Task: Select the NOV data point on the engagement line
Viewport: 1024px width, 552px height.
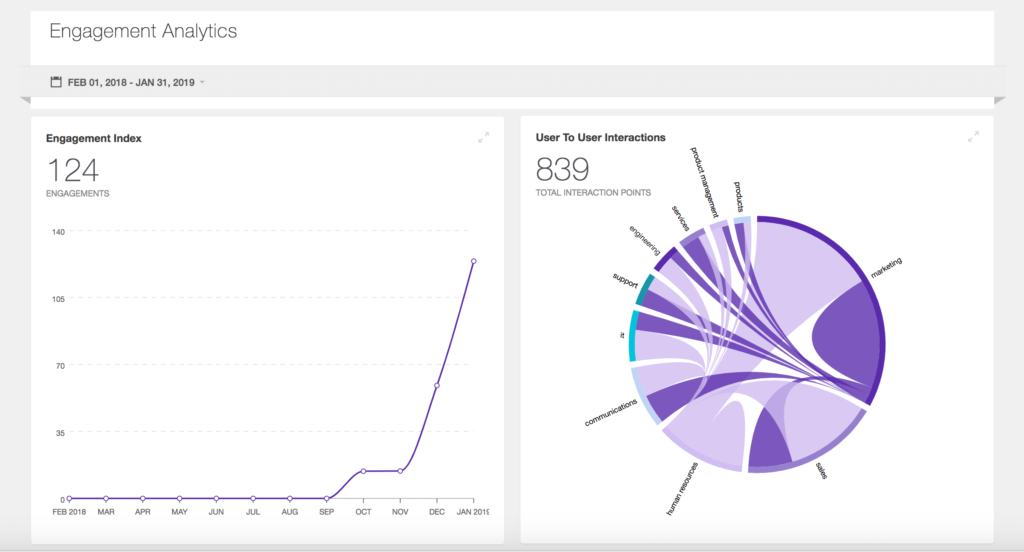Action: click(400, 471)
